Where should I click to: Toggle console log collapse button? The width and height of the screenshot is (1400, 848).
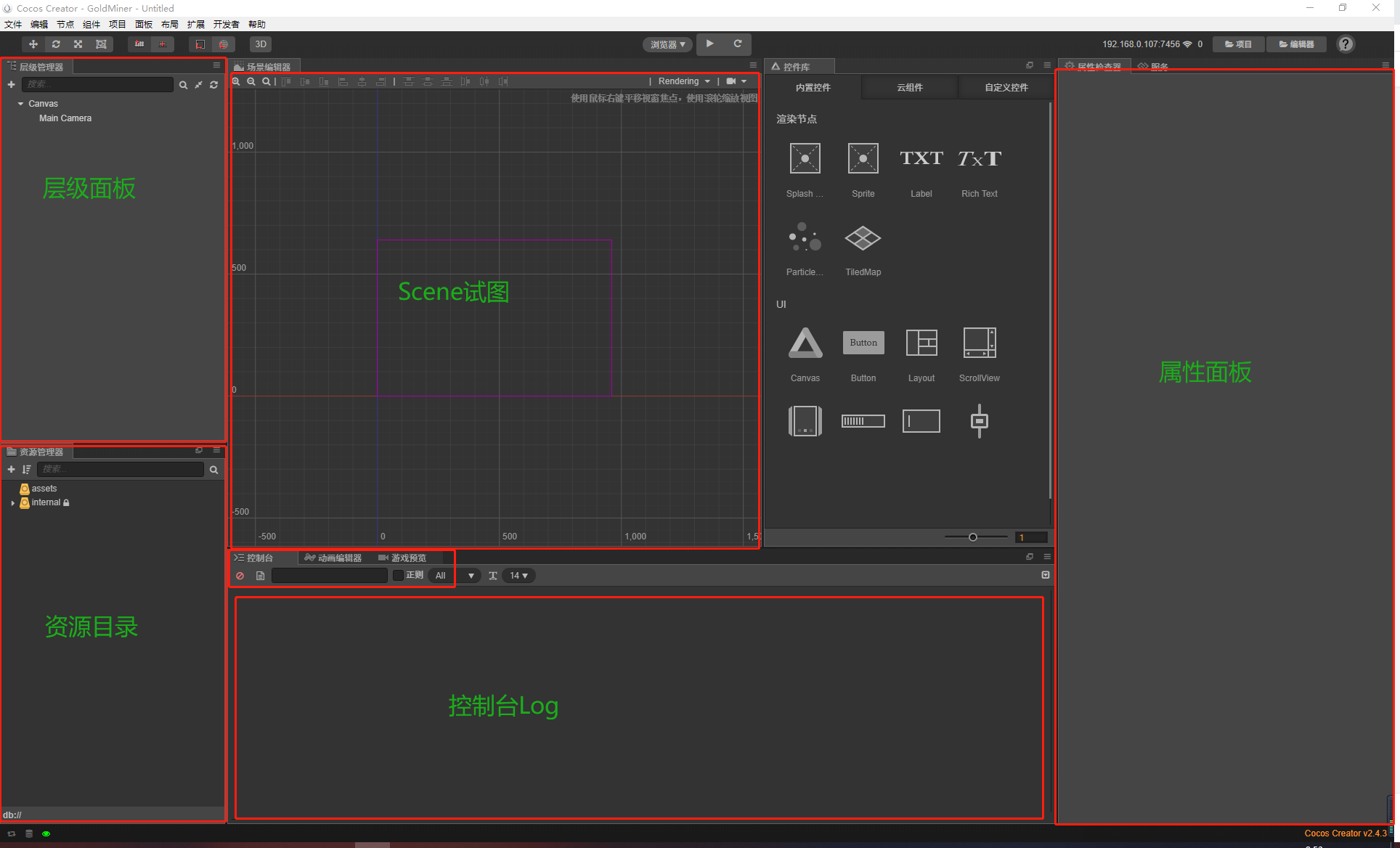(1045, 575)
